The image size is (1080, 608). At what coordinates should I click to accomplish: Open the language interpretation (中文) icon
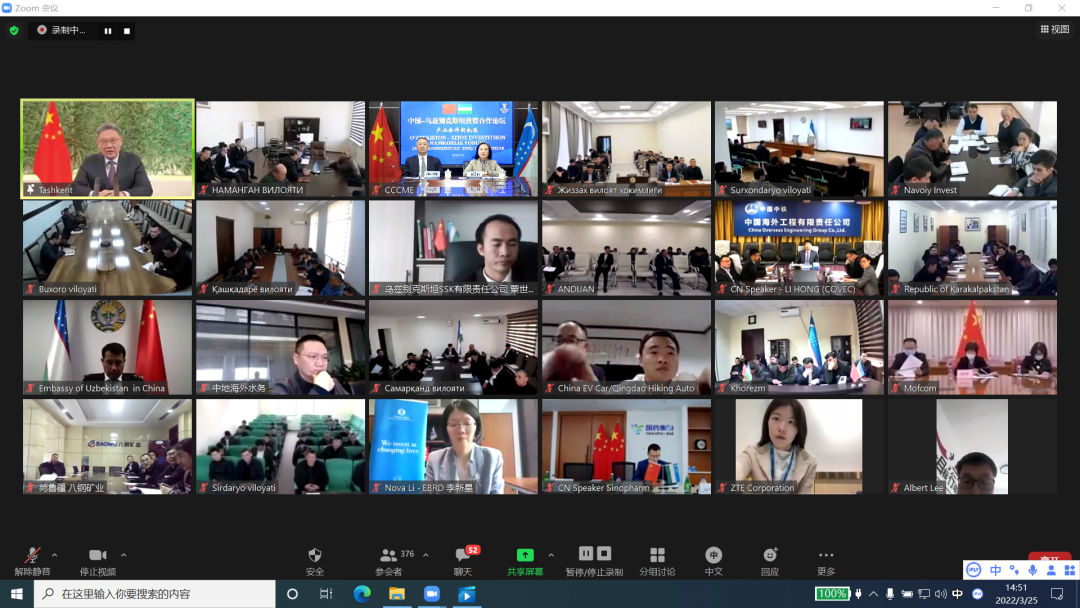click(x=713, y=555)
